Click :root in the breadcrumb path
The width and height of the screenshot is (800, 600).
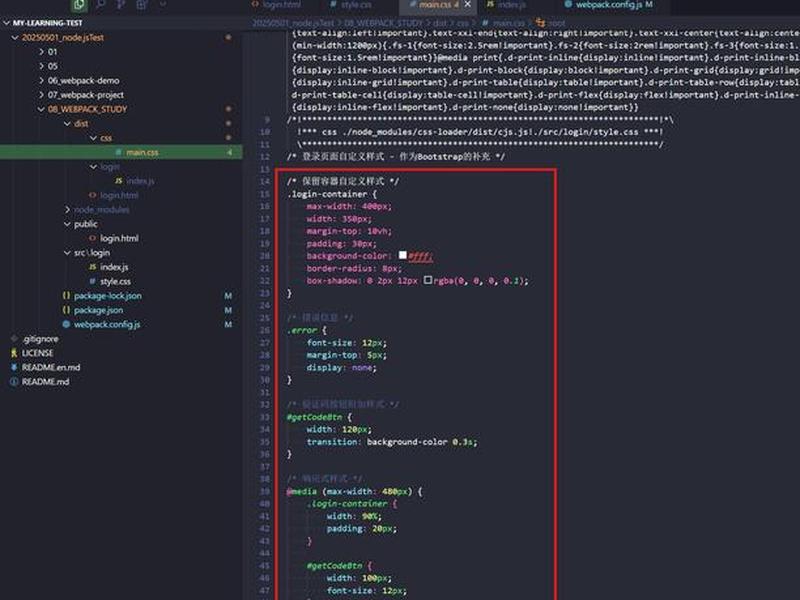coord(557,23)
